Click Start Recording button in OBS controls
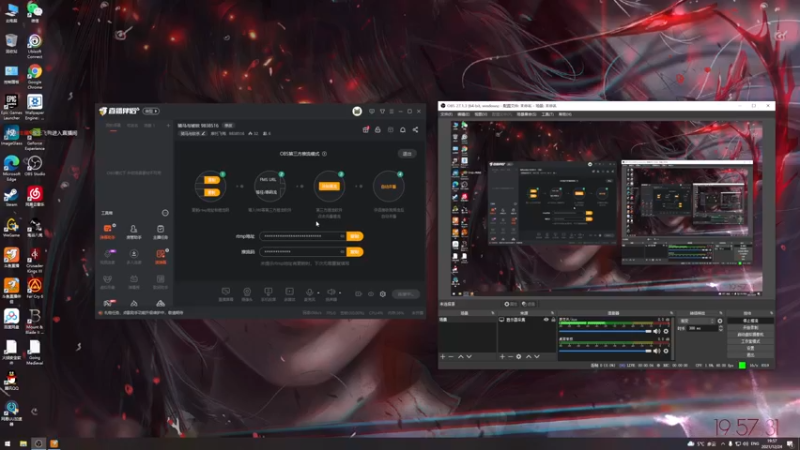The height and width of the screenshot is (450, 800). [750, 328]
